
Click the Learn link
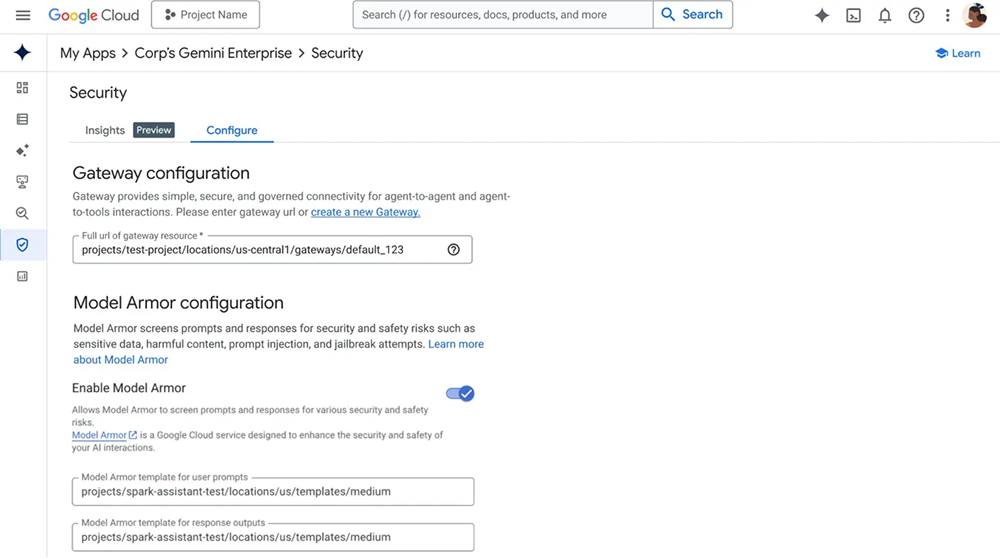point(958,54)
